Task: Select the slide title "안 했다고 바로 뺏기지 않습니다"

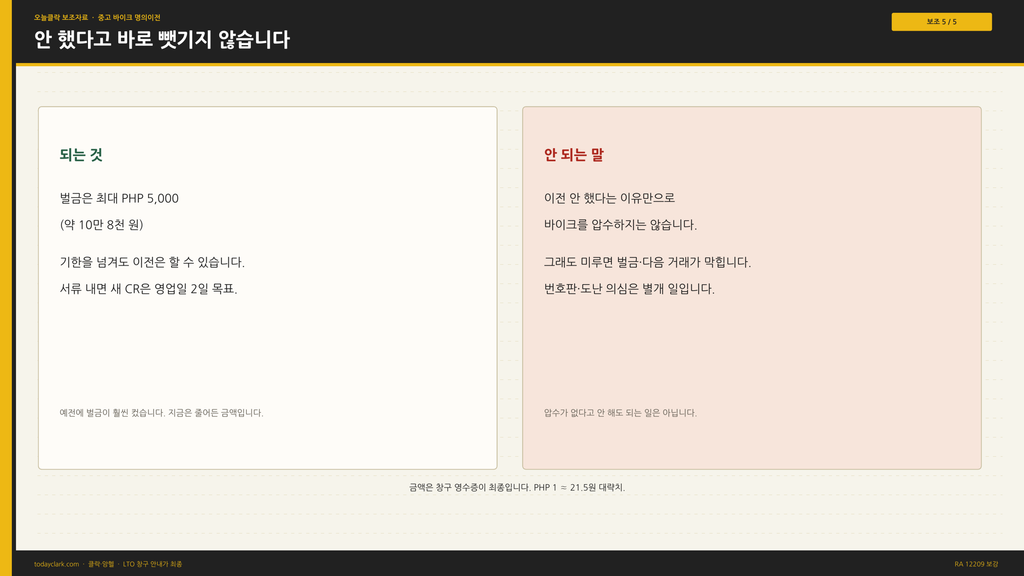Action: pos(161,39)
